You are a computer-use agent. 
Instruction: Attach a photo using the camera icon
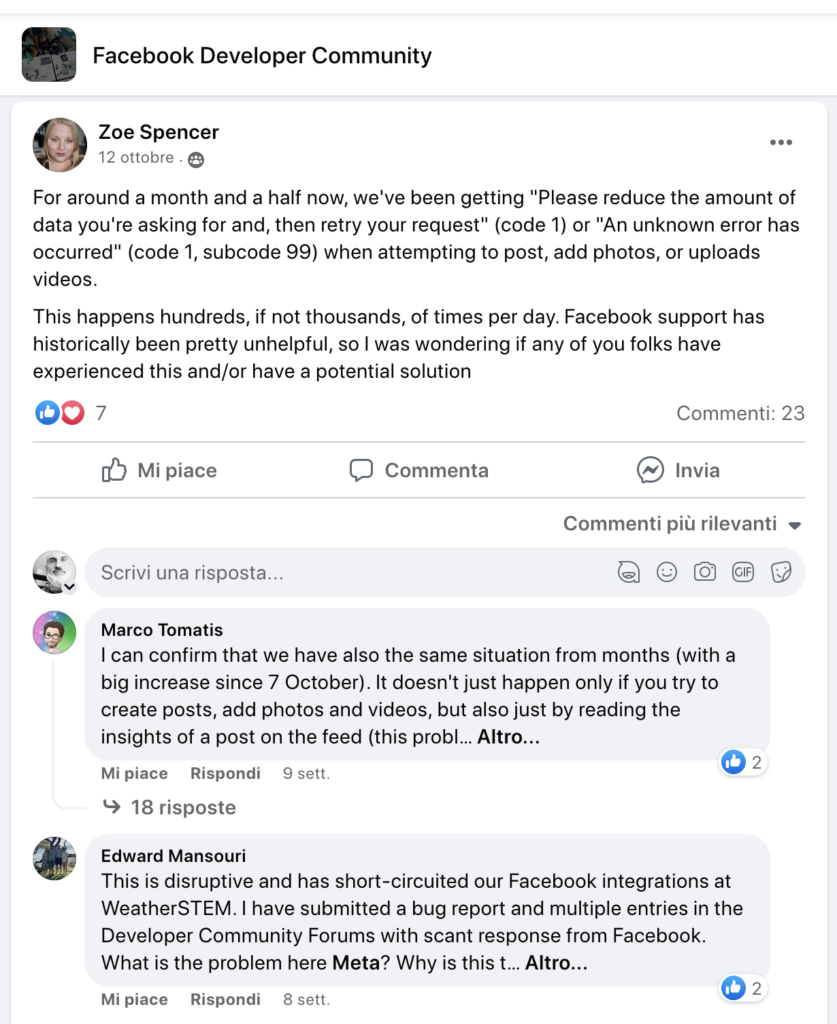coord(705,572)
